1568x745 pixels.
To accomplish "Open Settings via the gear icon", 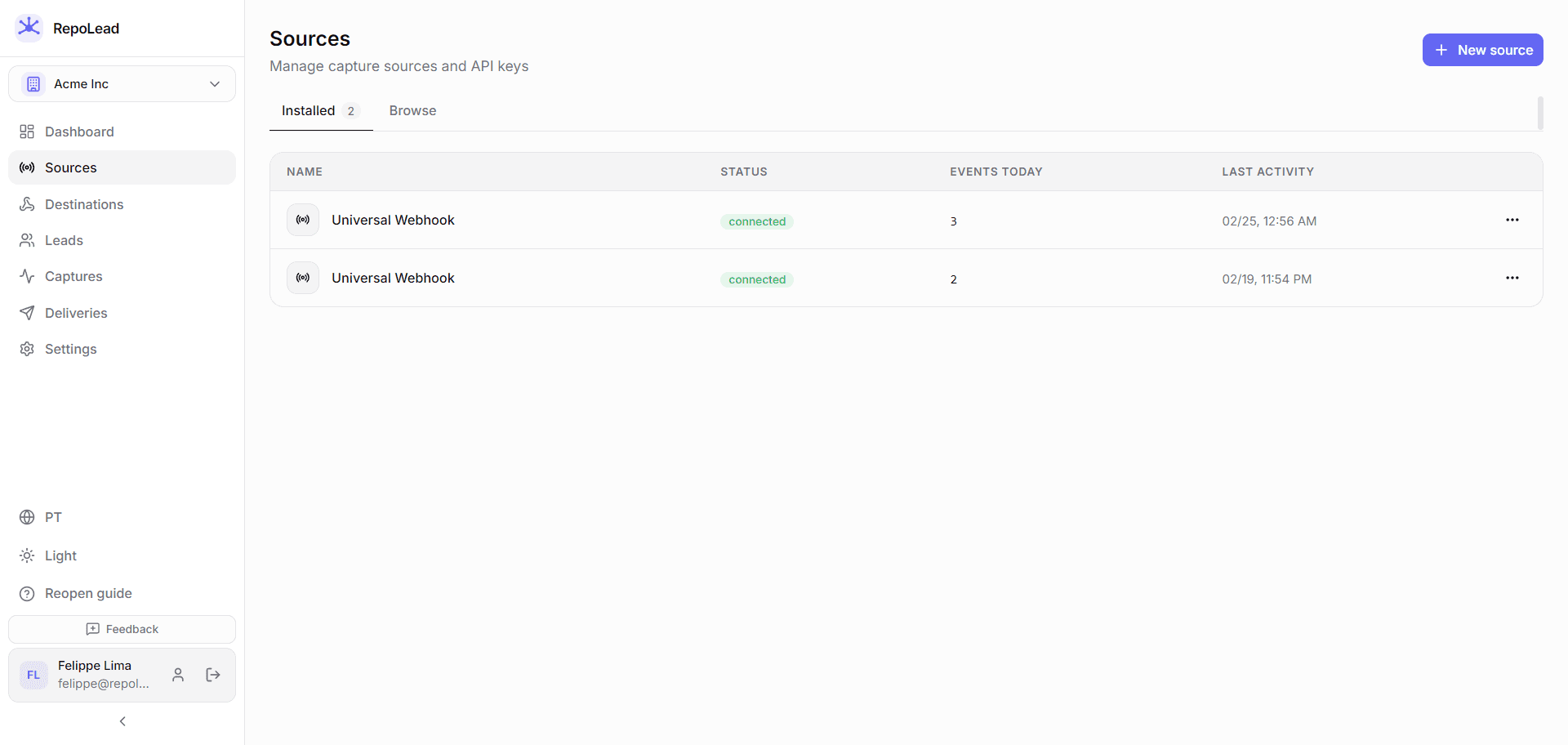I will [27, 349].
